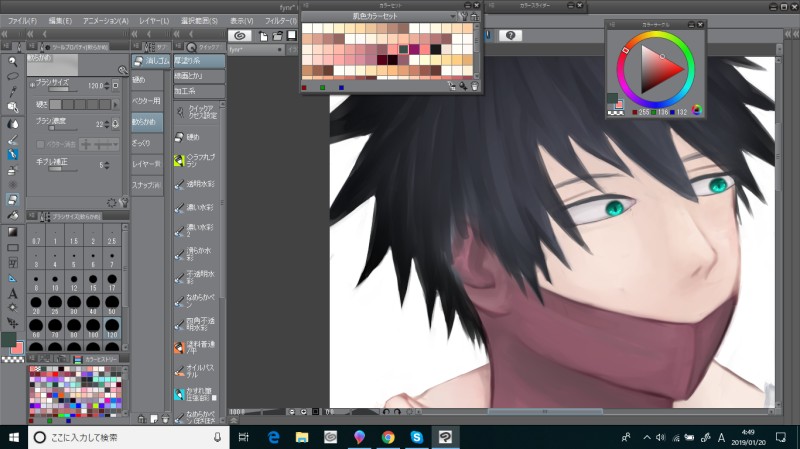This screenshot has height=449, width=800.
Task: Select ベクター用 eraser sub tool
Action: tap(147, 101)
